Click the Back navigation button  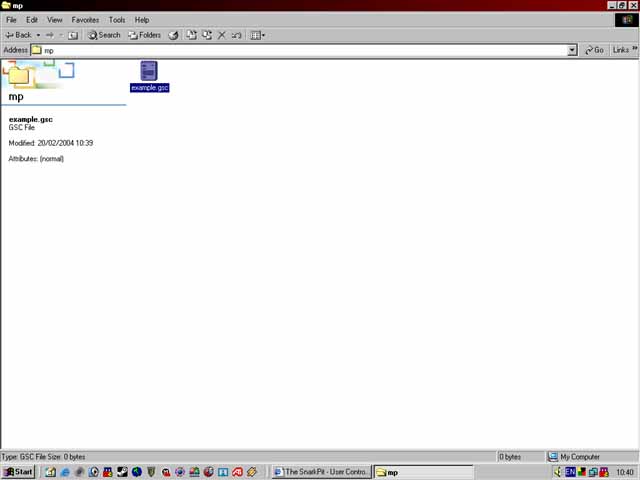coord(18,35)
